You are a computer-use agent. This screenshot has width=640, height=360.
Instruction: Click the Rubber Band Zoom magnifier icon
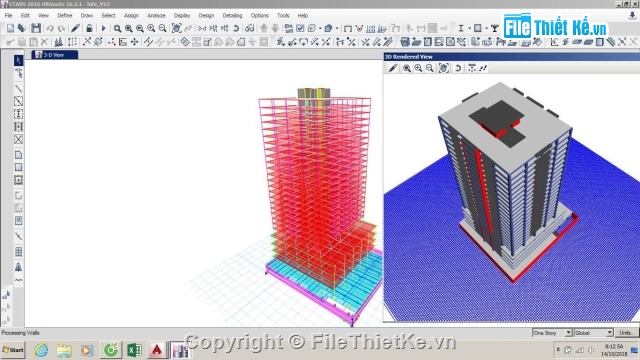(x=117, y=28)
